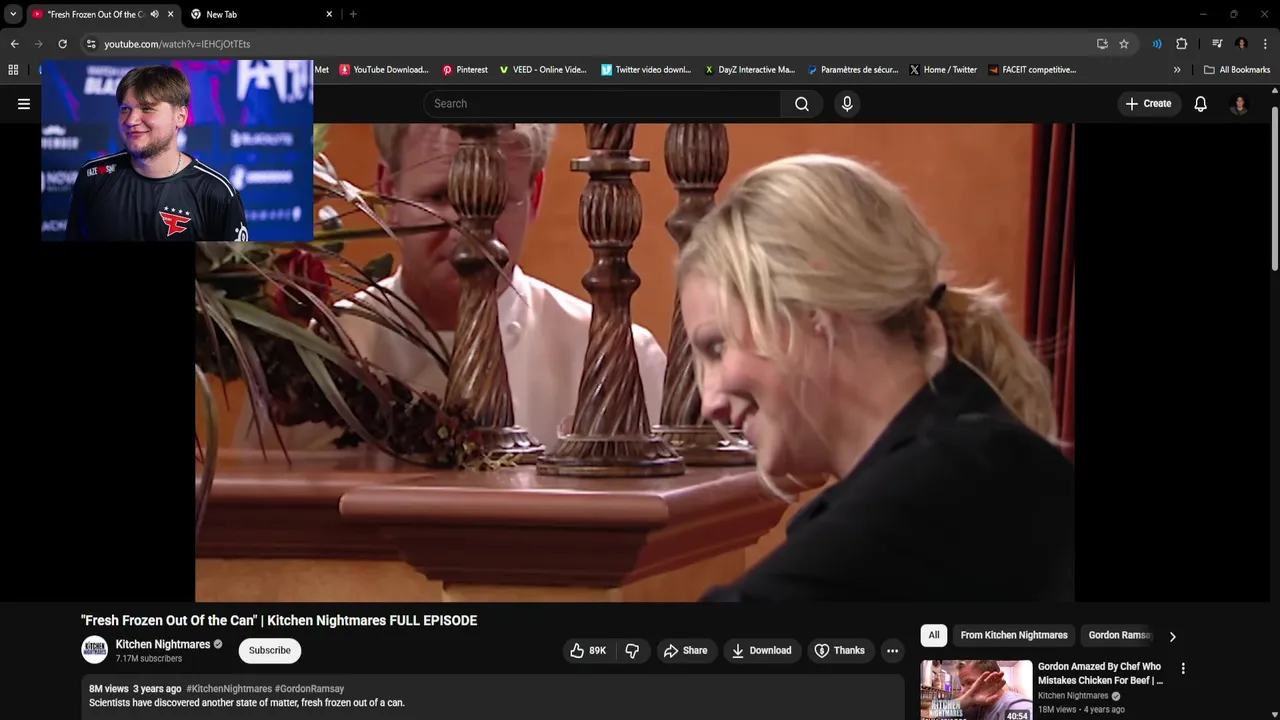Open the Create menu

(x=1148, y=104)
